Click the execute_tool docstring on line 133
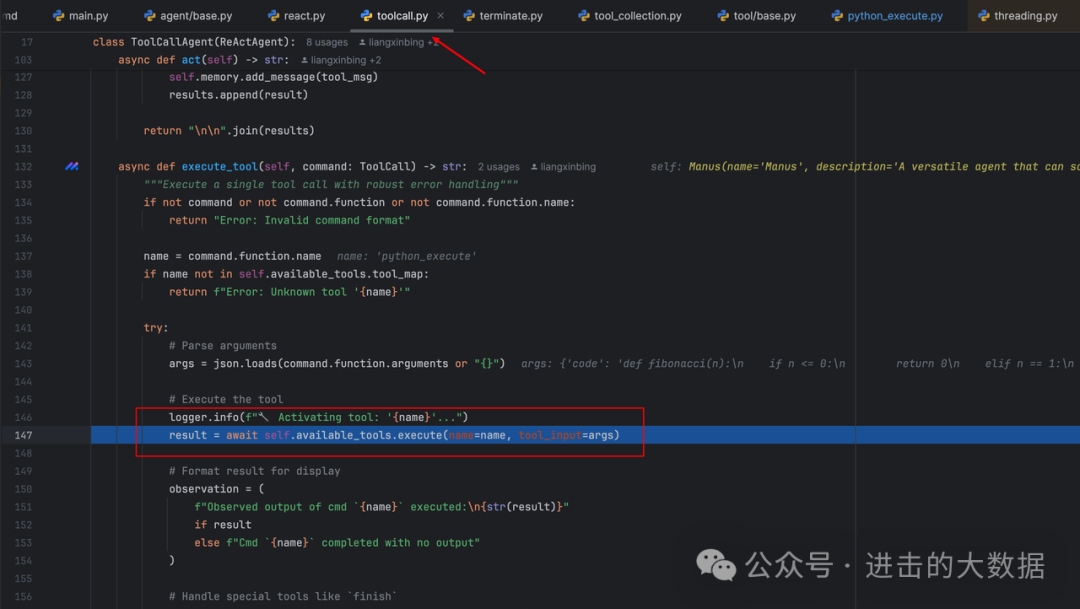 [x=331, y=184]
